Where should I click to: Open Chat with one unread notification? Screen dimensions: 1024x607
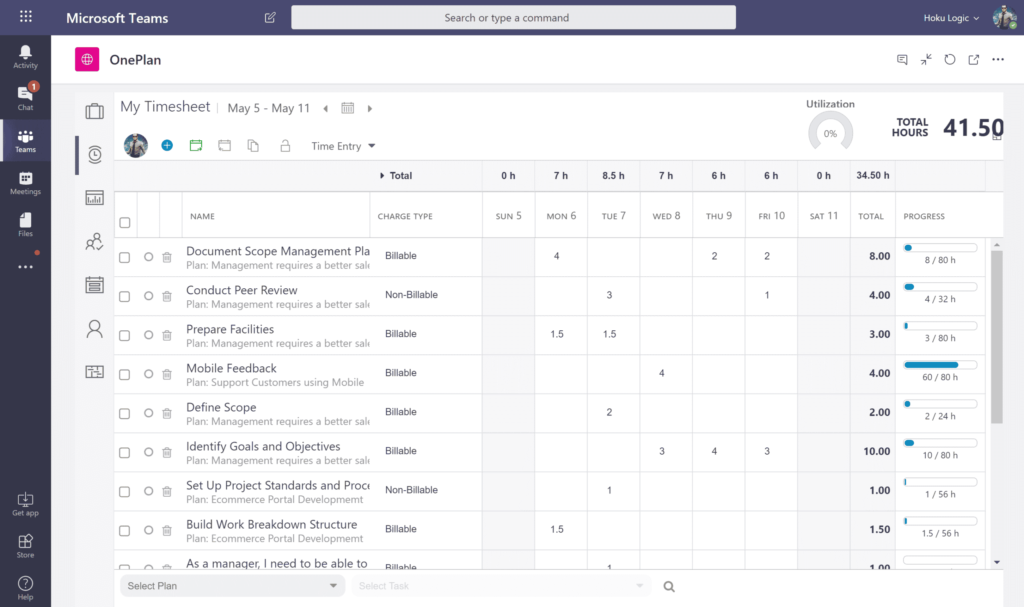click(x=25, y=97)
